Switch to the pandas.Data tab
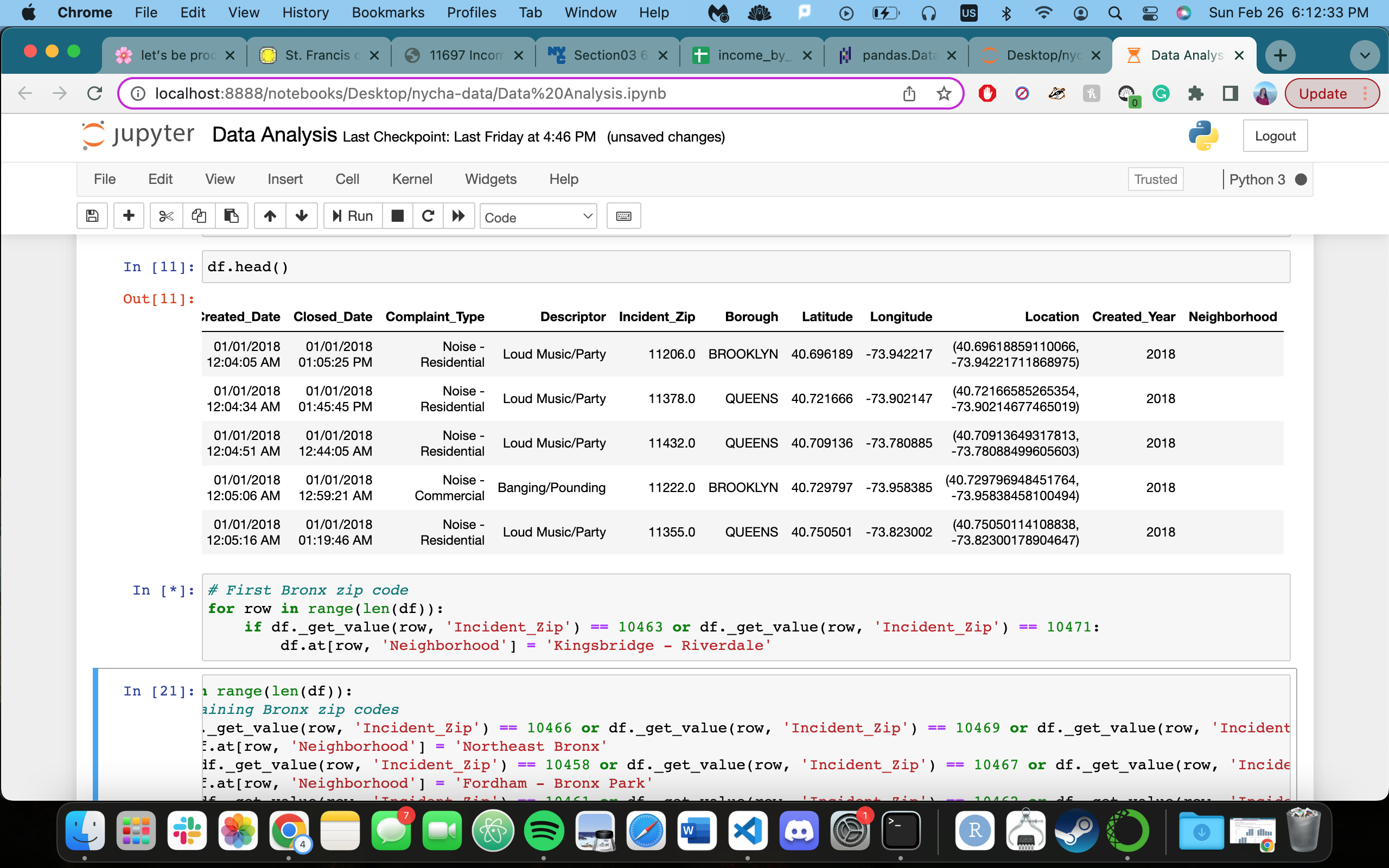The image size is (1389, 868). [895, 55]
